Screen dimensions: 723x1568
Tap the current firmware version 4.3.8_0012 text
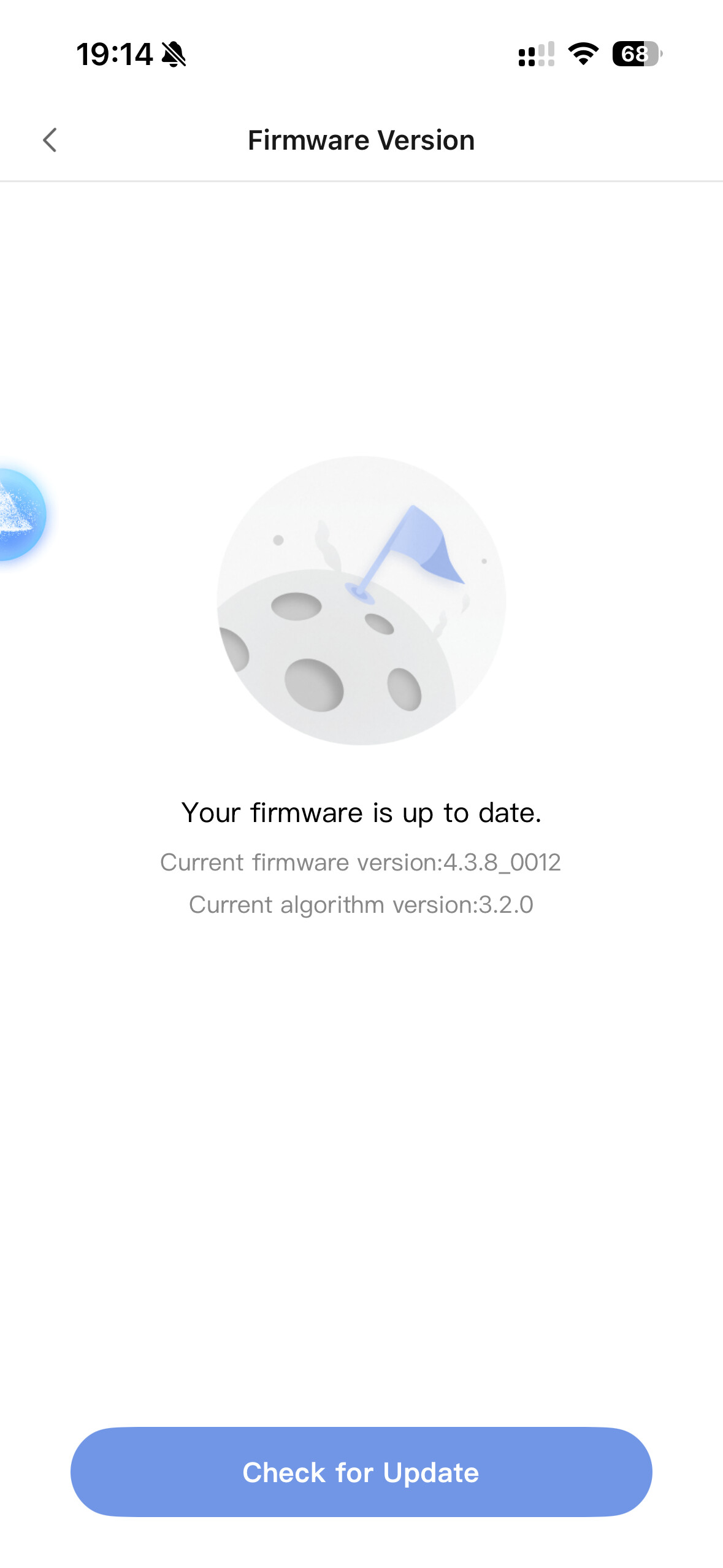click(x=361, y=863)
